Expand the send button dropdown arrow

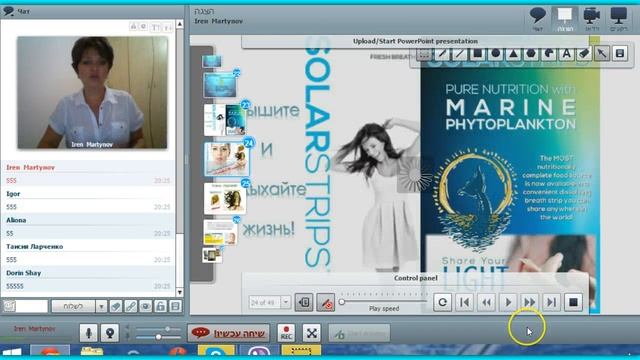point(101,306)
